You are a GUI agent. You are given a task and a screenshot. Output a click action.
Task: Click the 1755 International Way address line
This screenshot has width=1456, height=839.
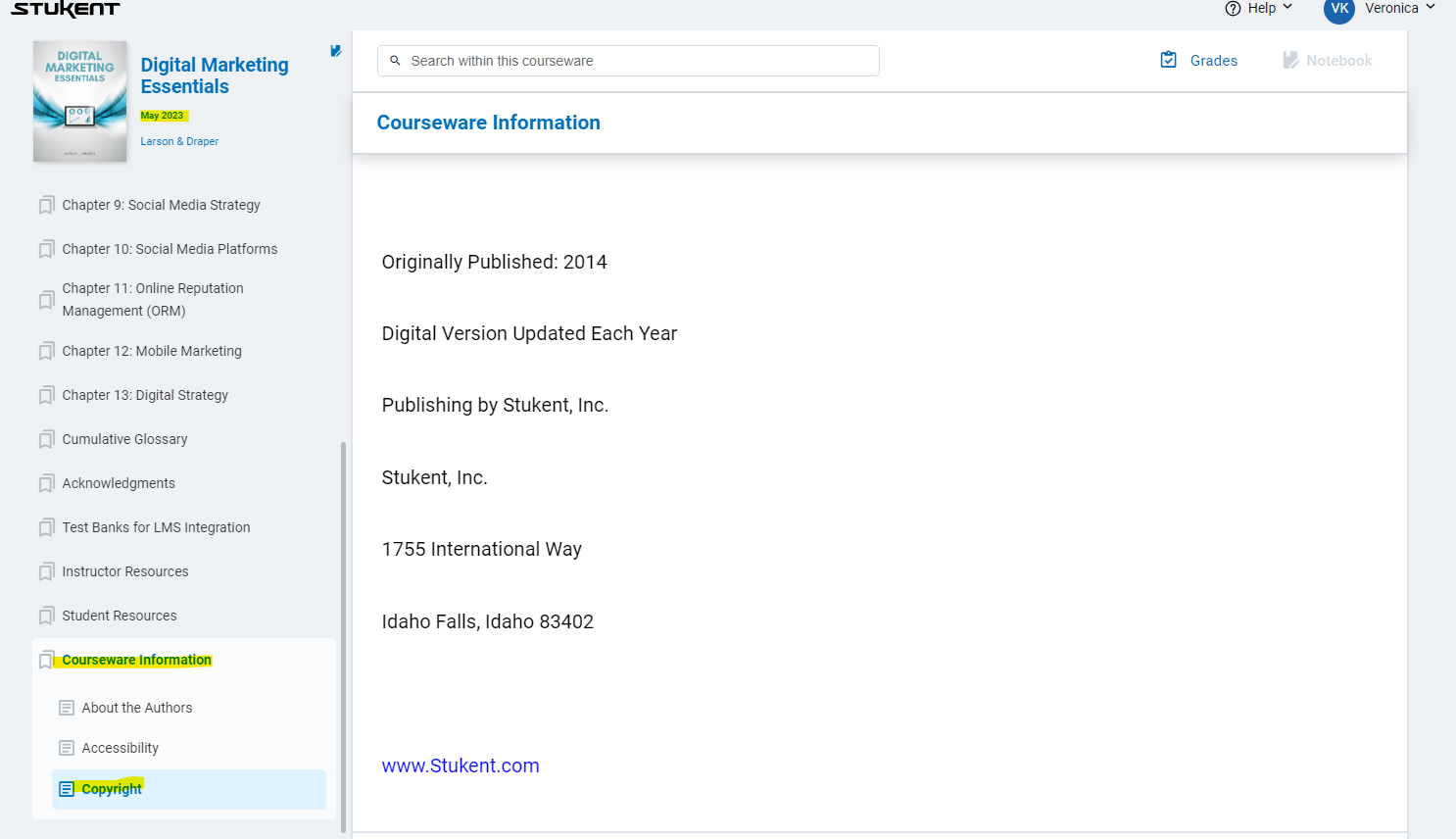click(x=482, y=549)
